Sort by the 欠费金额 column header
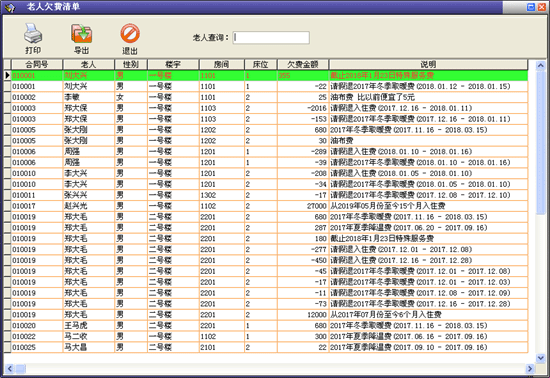The height and width of the screenshot is (378, 550). [303, 65]
